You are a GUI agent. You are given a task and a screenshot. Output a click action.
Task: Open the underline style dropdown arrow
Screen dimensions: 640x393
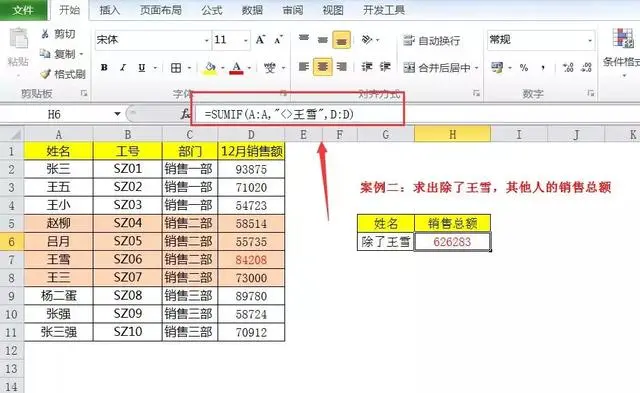pos(155,68)
